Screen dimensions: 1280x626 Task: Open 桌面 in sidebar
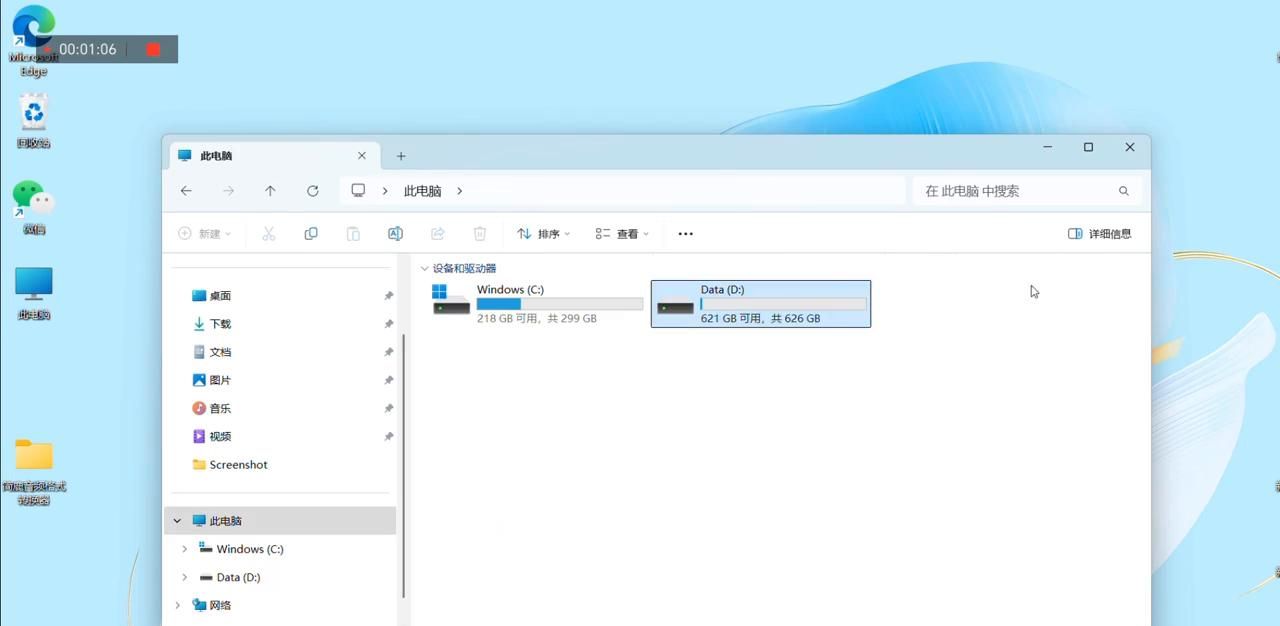220,296
